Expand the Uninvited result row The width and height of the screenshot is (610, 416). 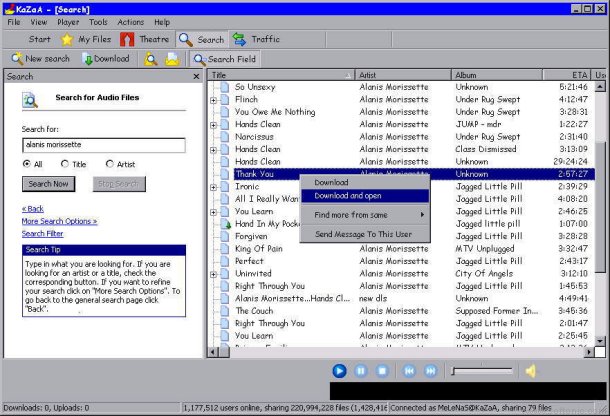213,275
